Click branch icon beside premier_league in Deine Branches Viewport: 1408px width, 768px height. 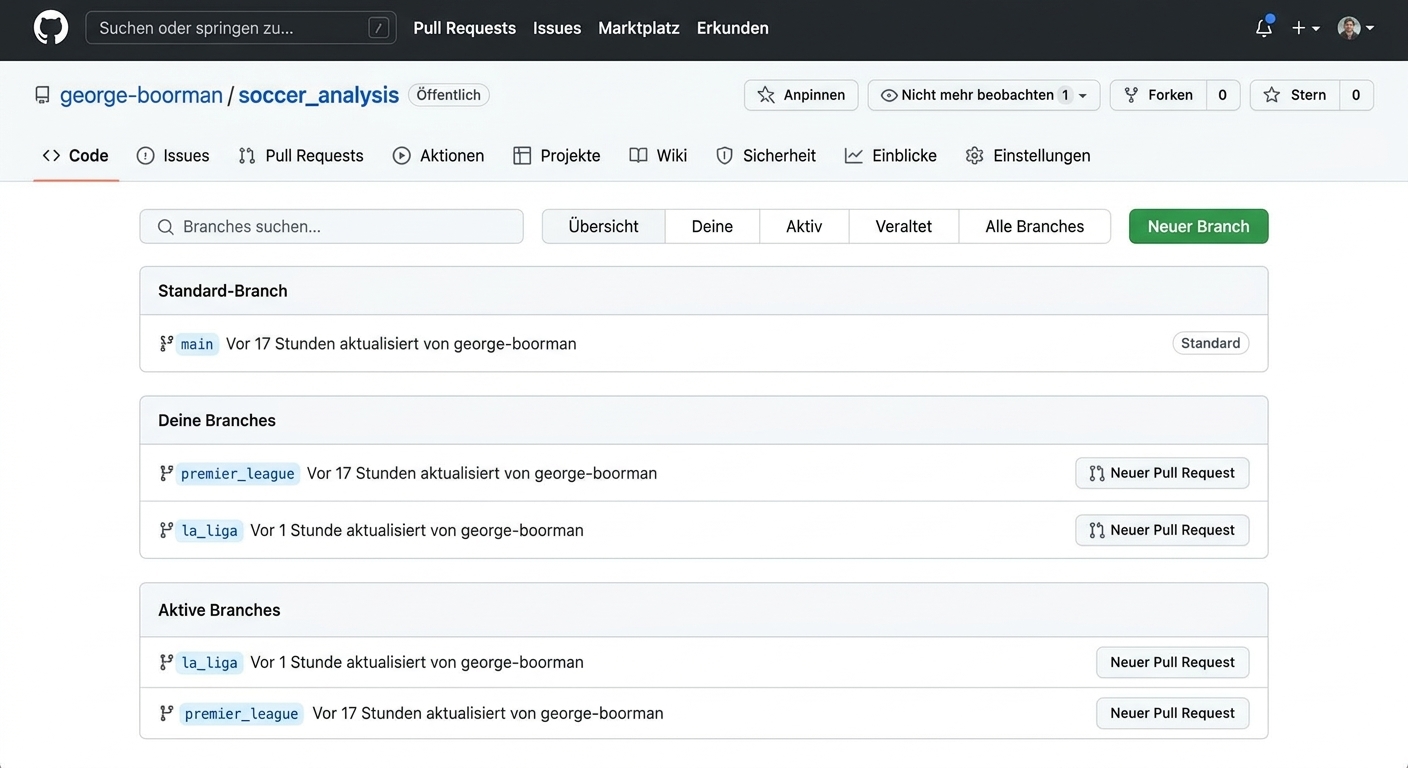pyautogui.click(x=166, y=473)
